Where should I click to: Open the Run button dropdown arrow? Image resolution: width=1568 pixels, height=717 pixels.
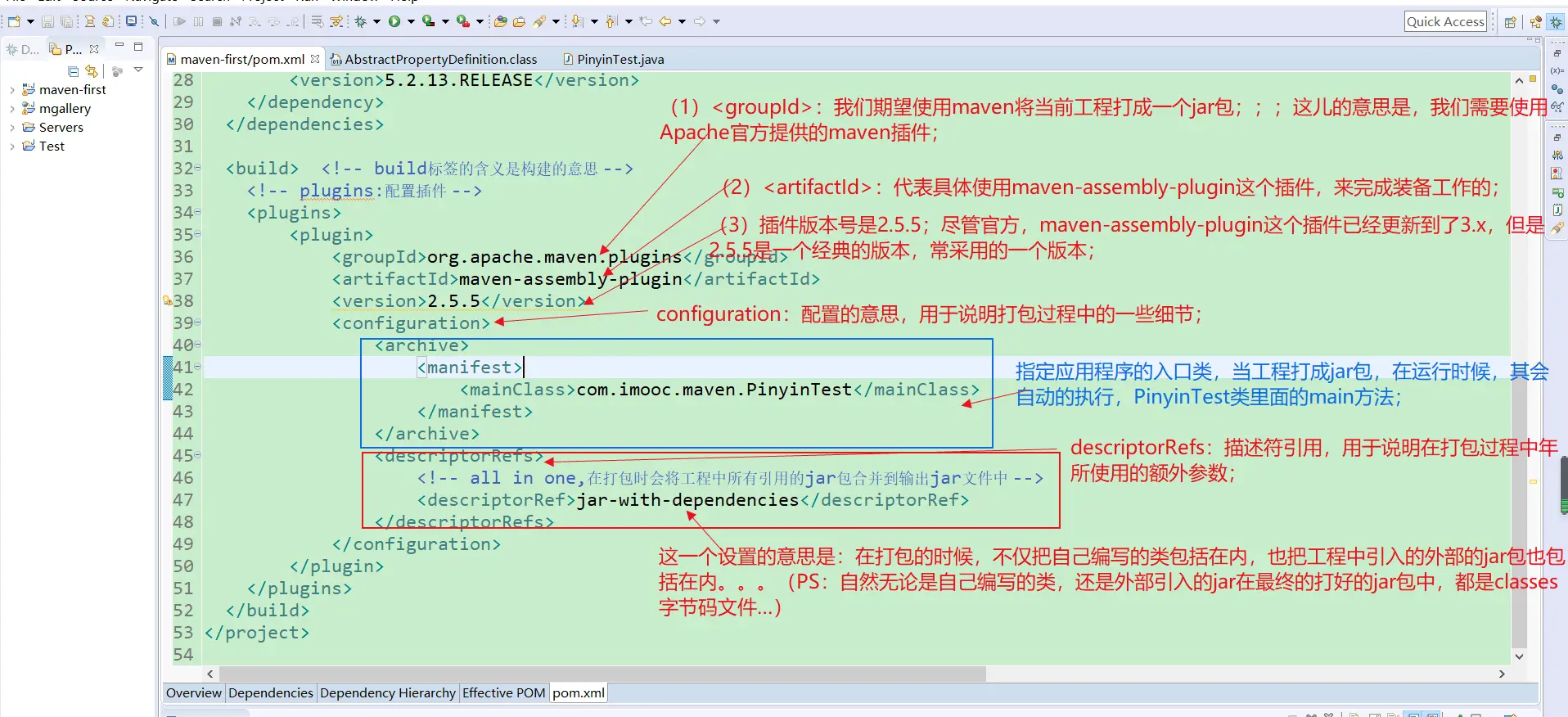pos(411,21)
